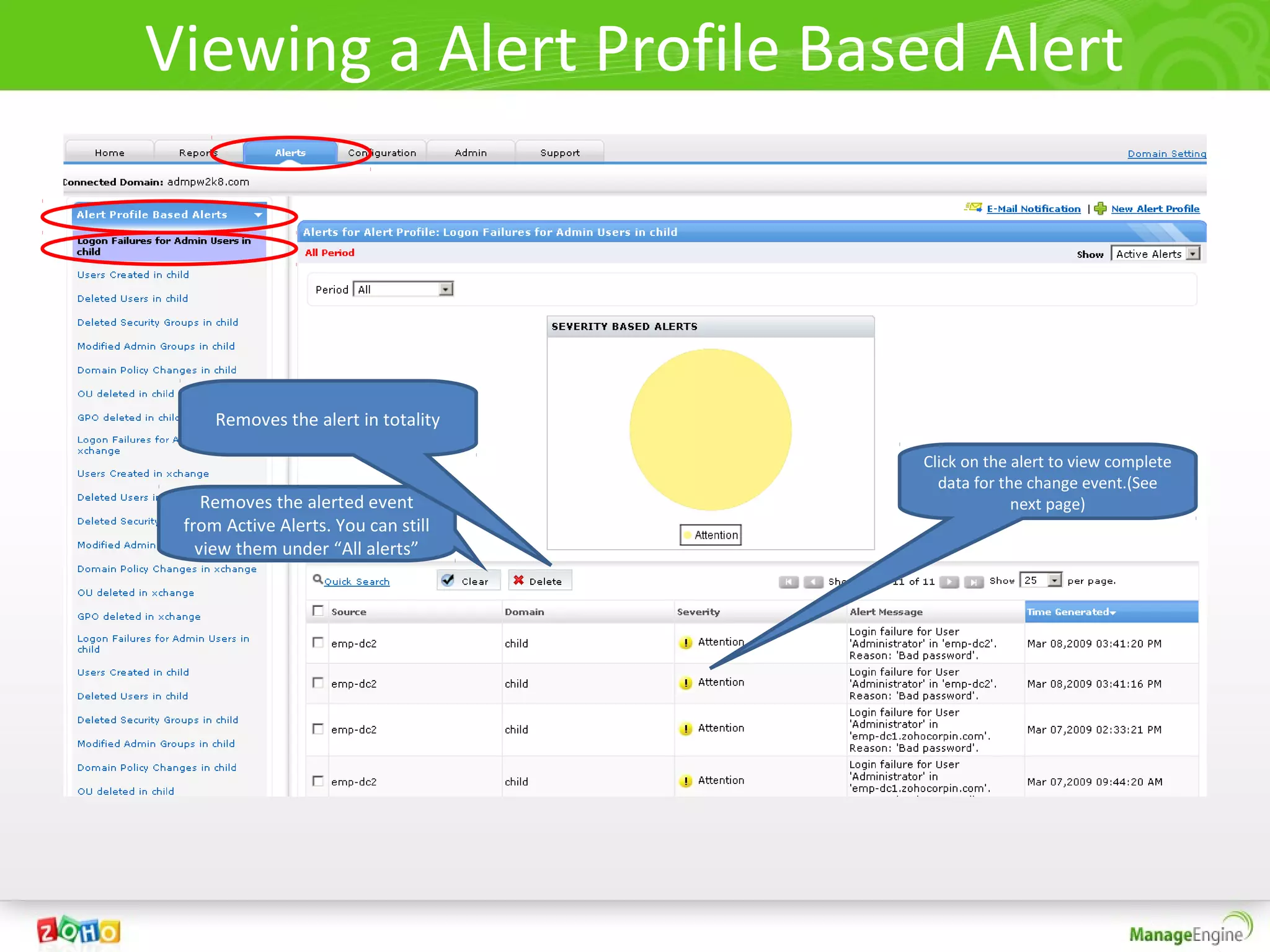Switch to the Alerts tab
The width and height of the screenshot is (1270, 952).
290,152
